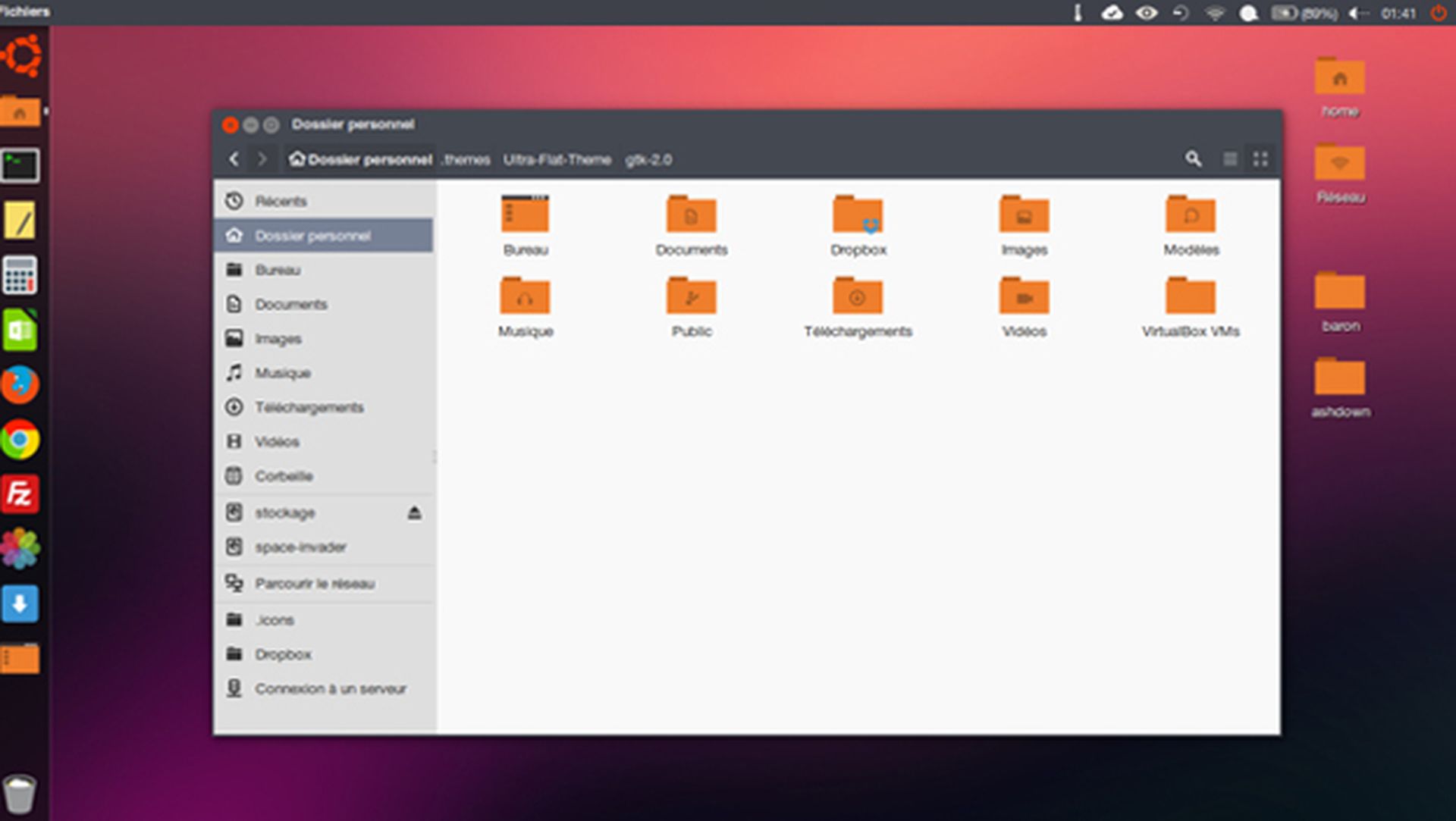Choose Connexion à un serveur in sidebar
Image resolution: width=1456 pixels, height=821 pixels.
(330, 688)
